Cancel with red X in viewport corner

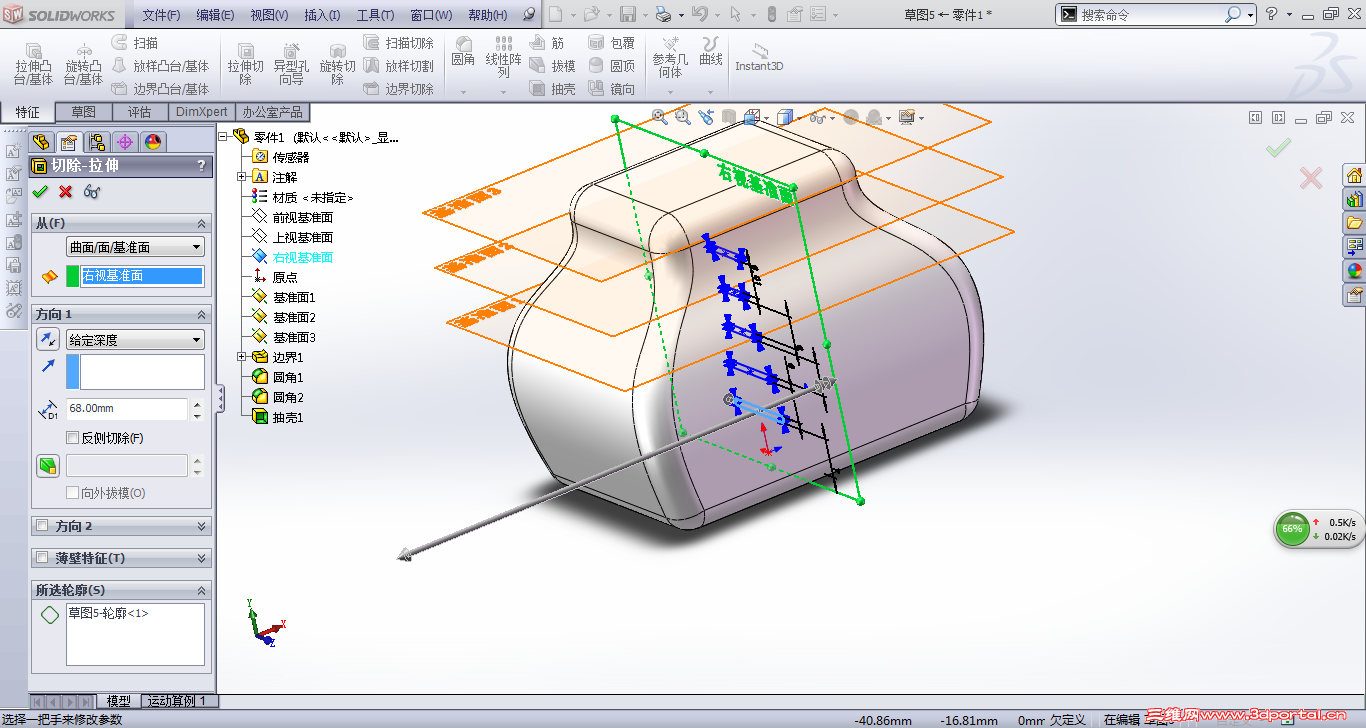pyautogui.click(x=1310, y=179)
